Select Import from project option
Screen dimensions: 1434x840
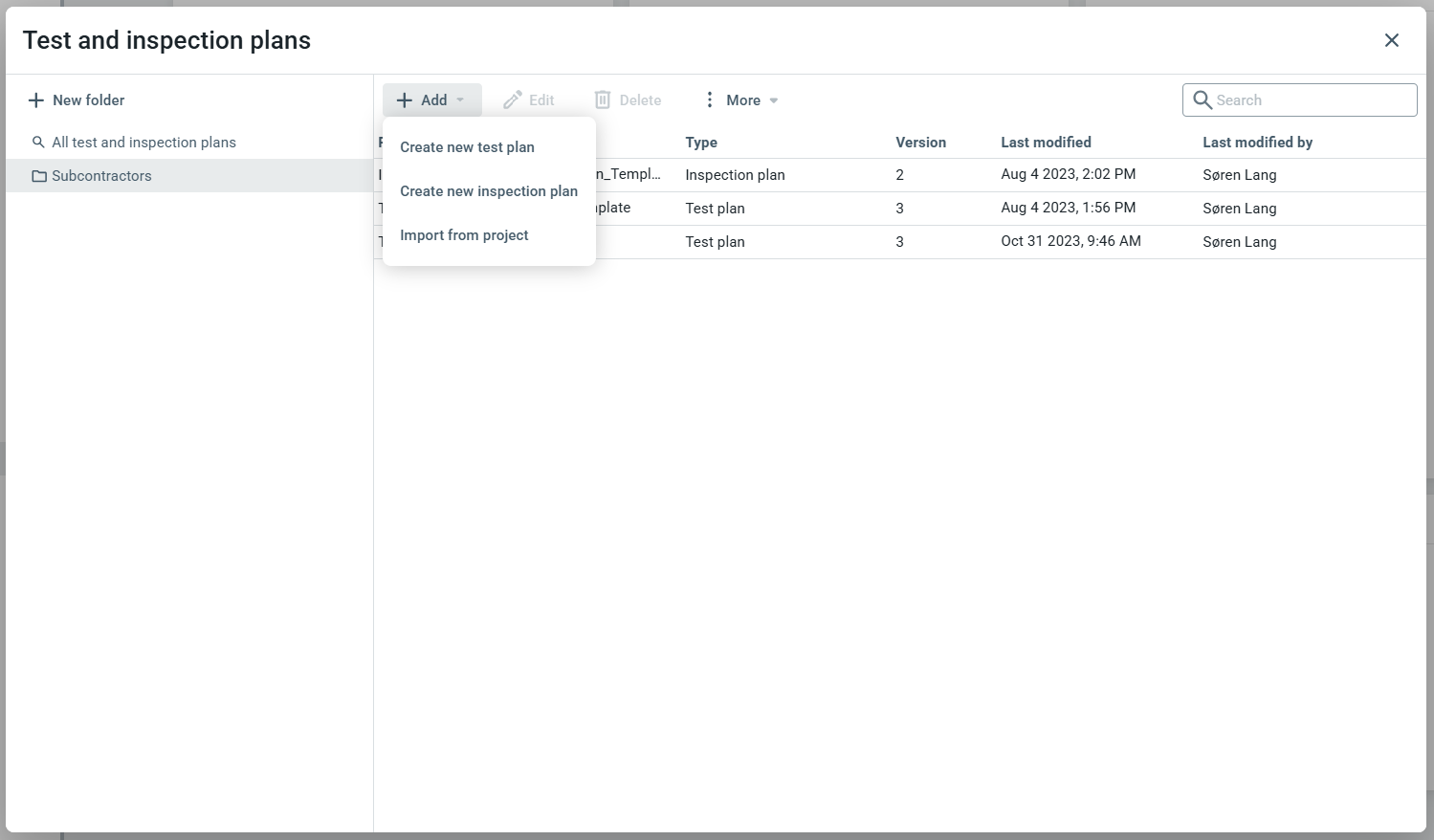coord(464,235)
